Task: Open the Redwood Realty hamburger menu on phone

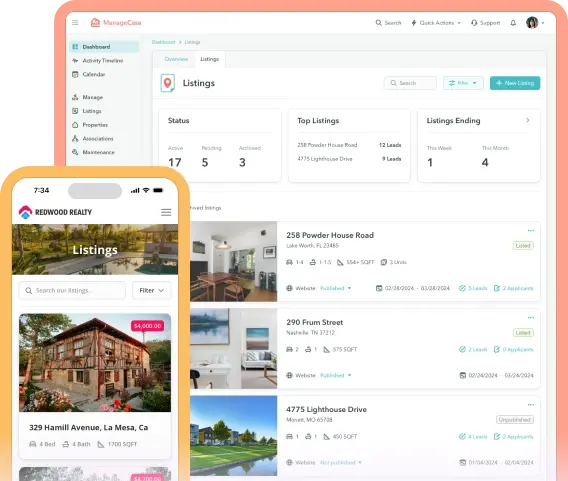Action: pyautogui.click(x=166, y=212)
